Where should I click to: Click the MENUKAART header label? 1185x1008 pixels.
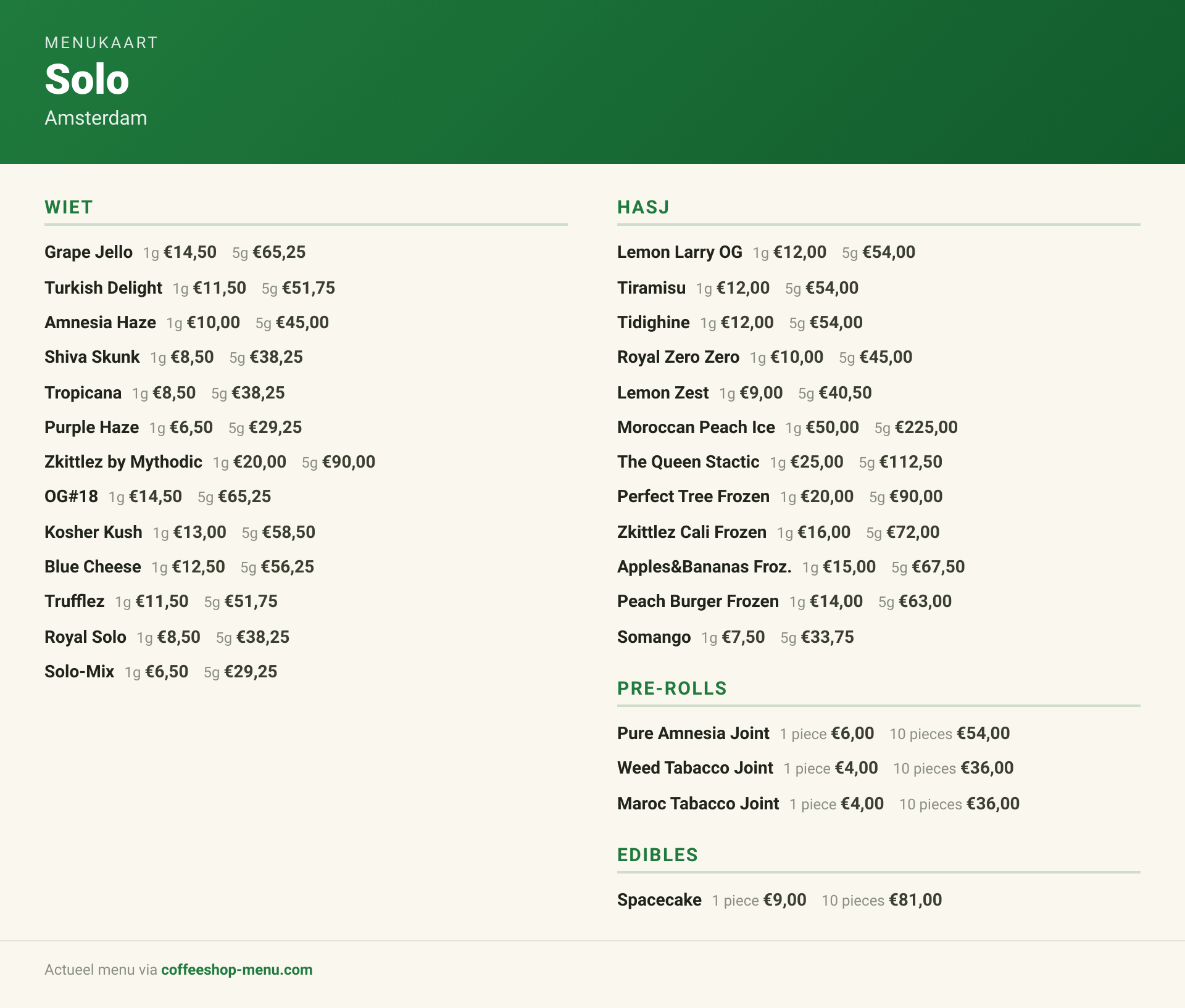[101, 43]
